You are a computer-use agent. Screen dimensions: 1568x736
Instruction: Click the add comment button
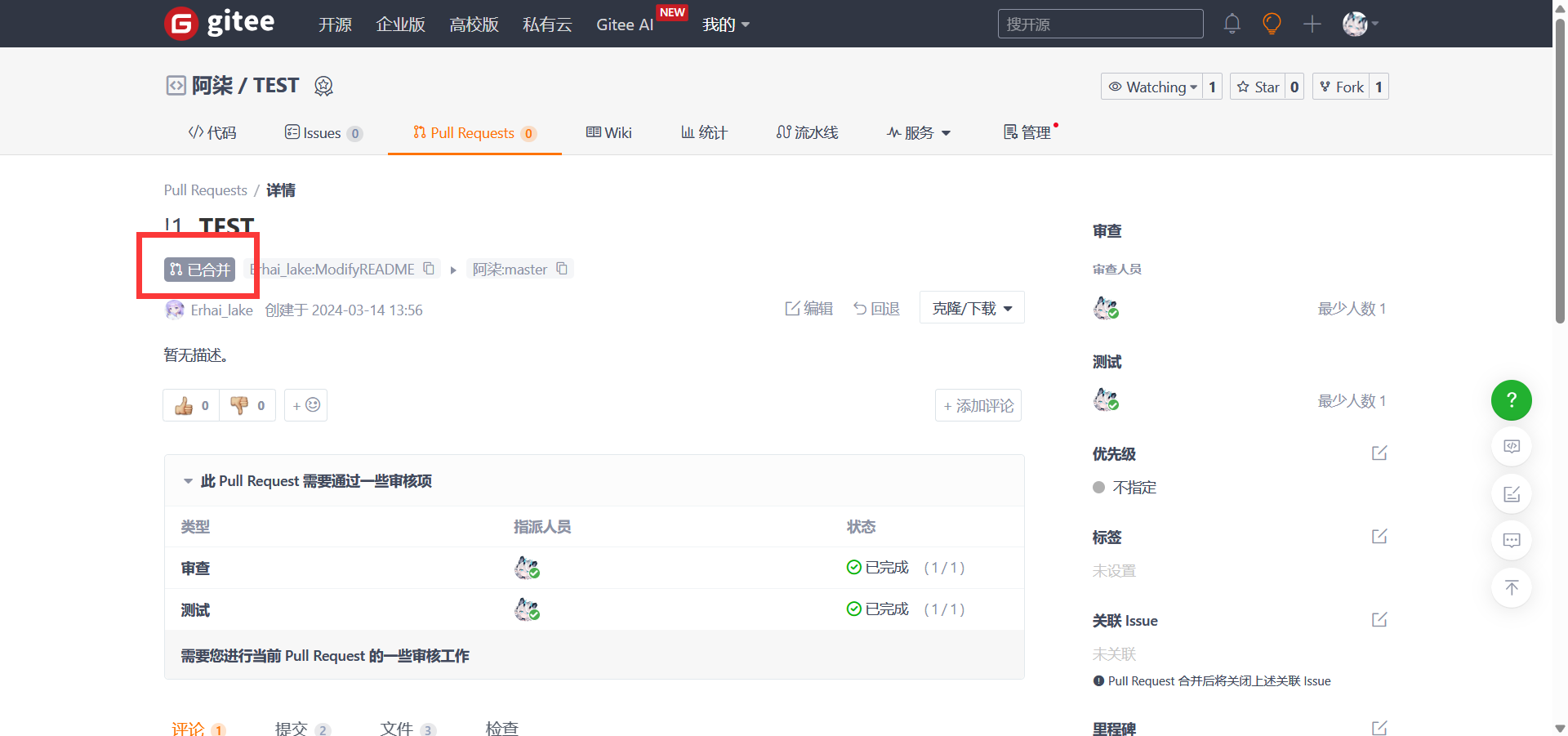pos(978,406)
